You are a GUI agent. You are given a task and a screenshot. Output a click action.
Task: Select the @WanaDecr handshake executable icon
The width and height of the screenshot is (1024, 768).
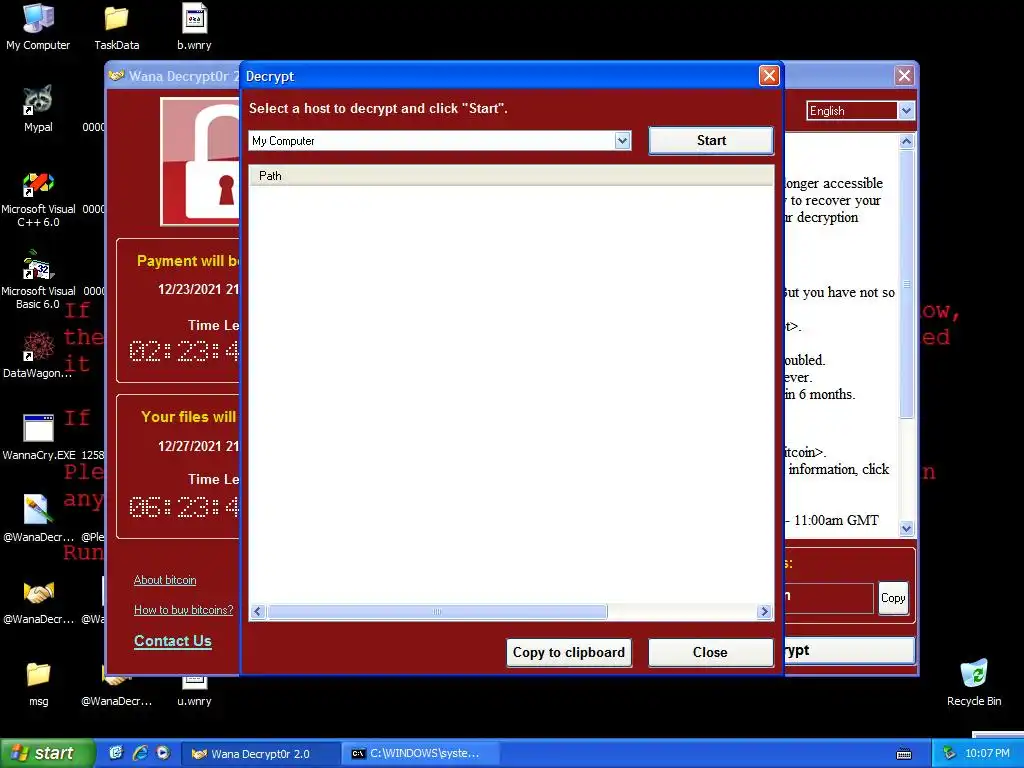tap(38, 601)
